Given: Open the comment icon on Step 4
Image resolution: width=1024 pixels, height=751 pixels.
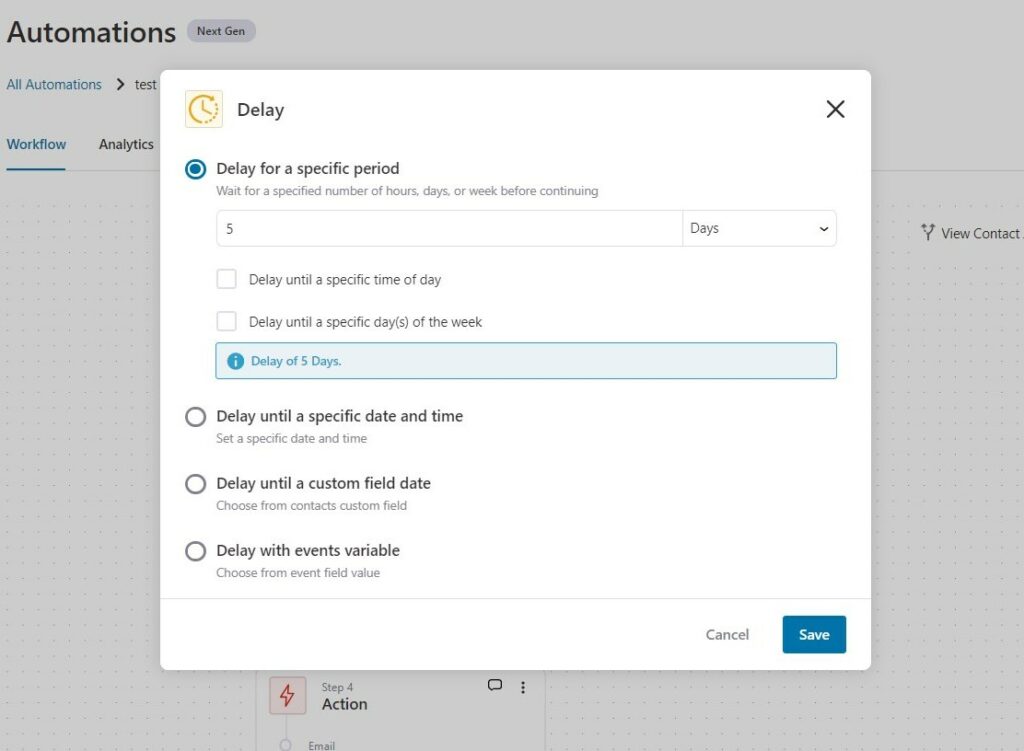Looking at the screenshot, I should coord(495,685).
